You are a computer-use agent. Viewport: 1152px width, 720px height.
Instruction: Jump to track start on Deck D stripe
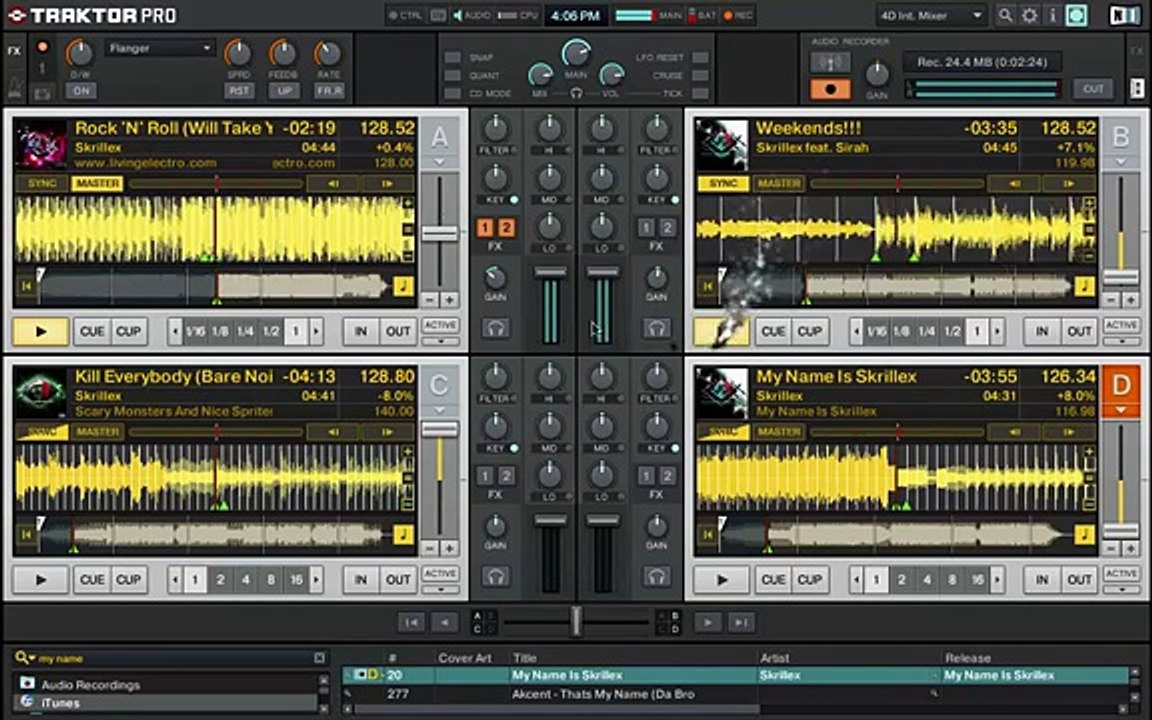coord(708,534)
